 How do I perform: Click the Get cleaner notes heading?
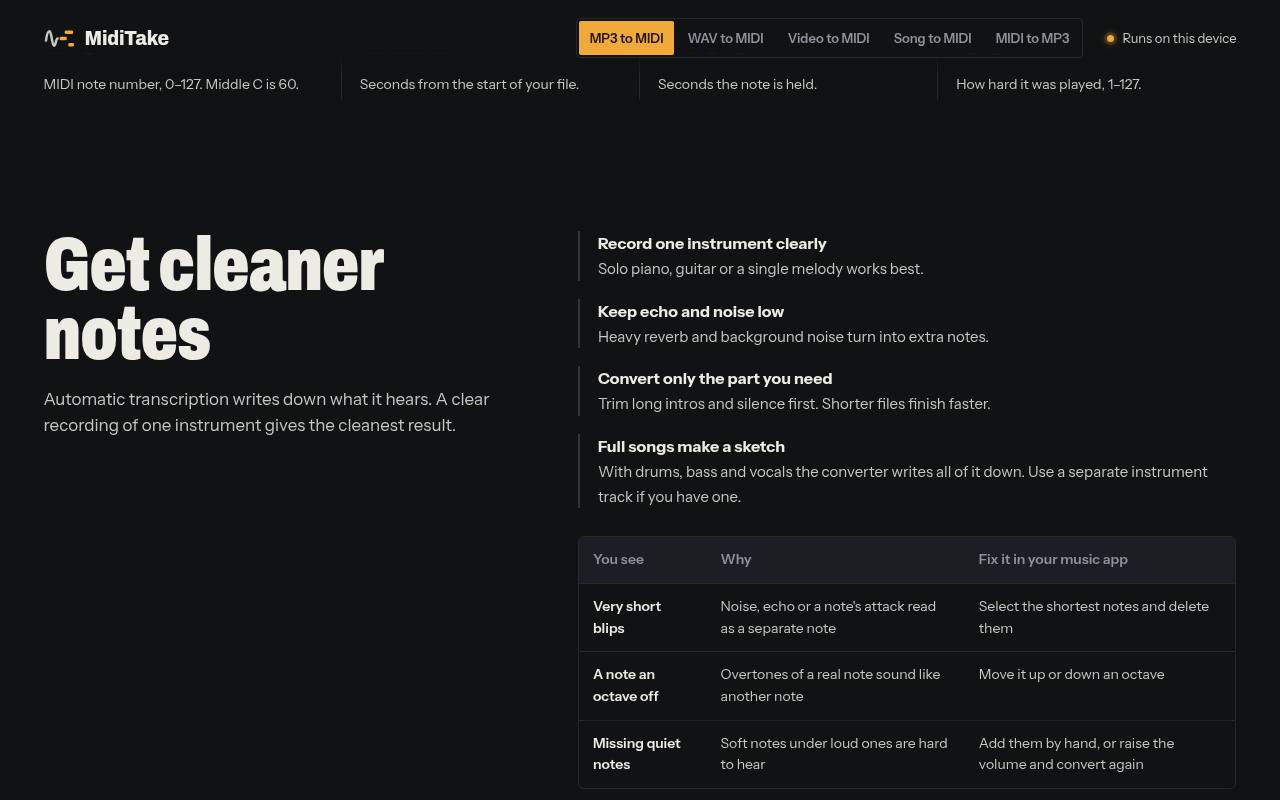tap(214, 298)
